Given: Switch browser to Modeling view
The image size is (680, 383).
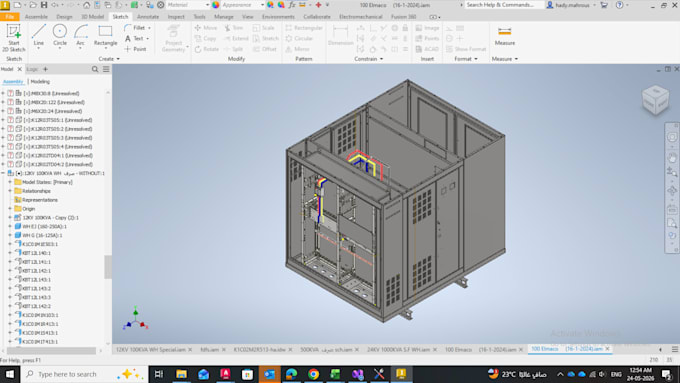Looking at the screenshot, I should tap(40, 82).
